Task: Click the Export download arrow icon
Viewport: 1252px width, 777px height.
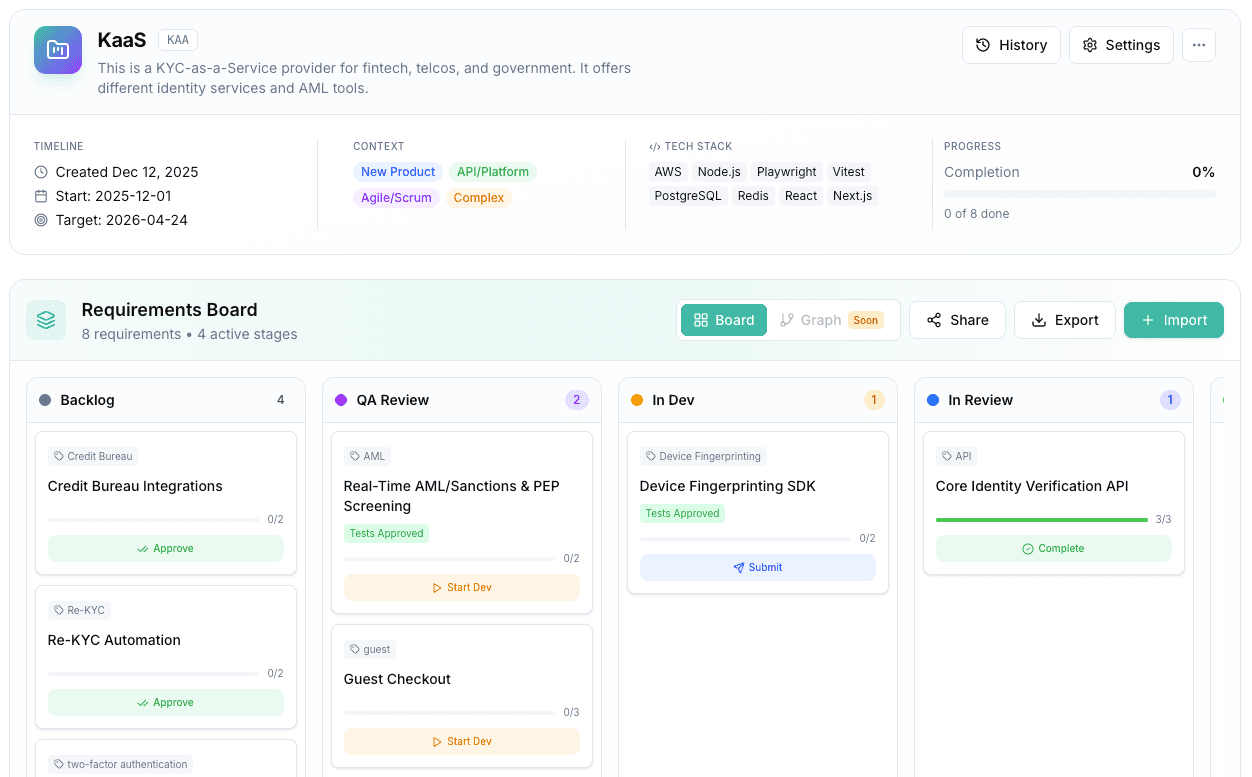Action: point(1040,320)
